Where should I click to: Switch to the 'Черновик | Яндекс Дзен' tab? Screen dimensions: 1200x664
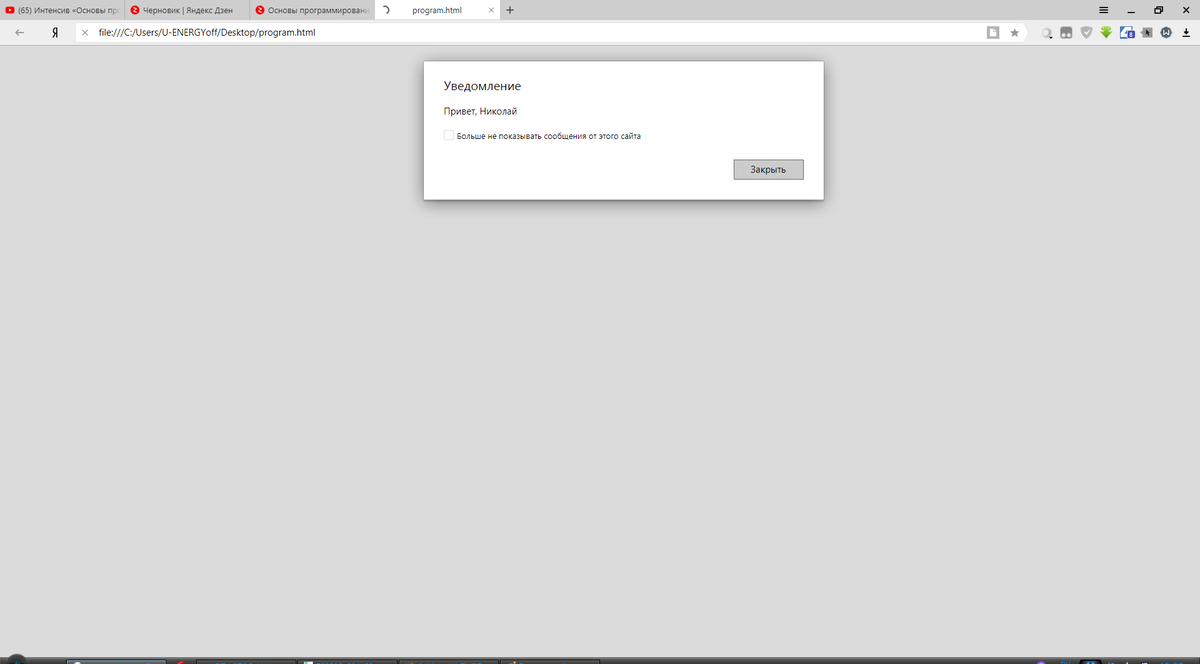tap(187, 10)
